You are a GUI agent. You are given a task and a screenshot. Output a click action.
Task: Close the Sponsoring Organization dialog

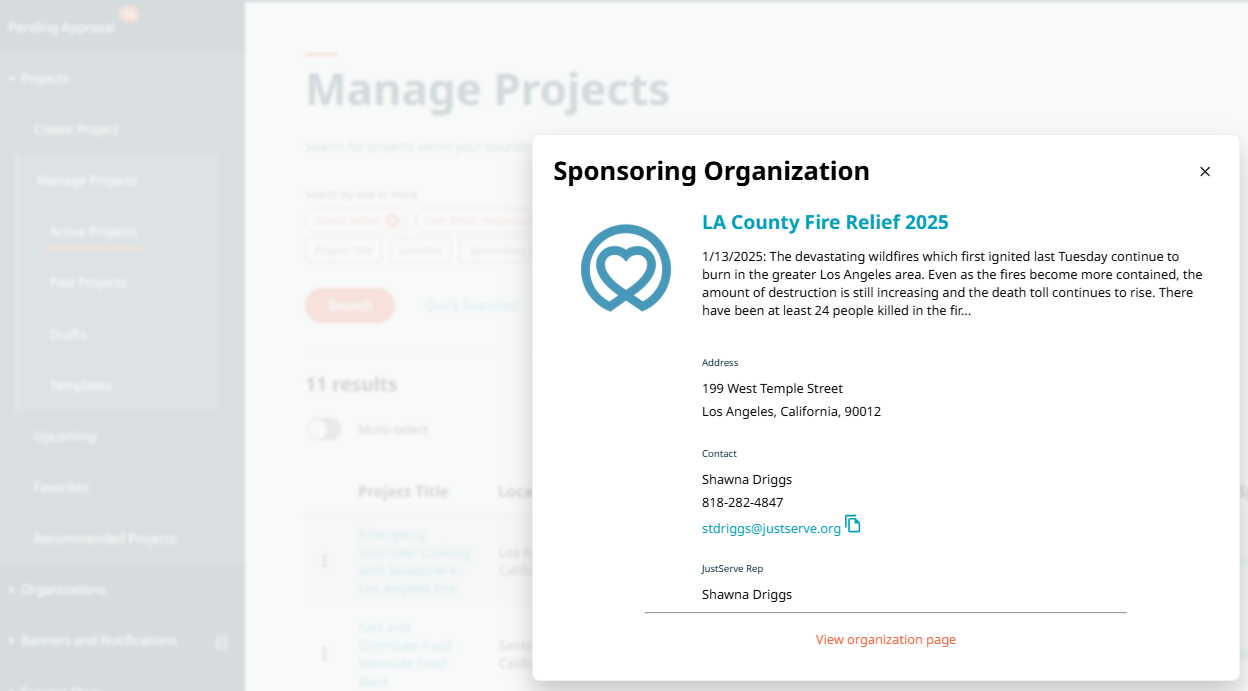1205,172
